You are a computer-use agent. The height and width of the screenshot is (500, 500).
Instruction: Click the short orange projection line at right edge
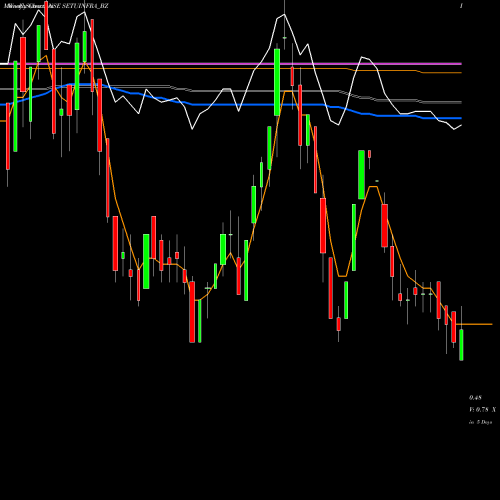coord(474,324)
